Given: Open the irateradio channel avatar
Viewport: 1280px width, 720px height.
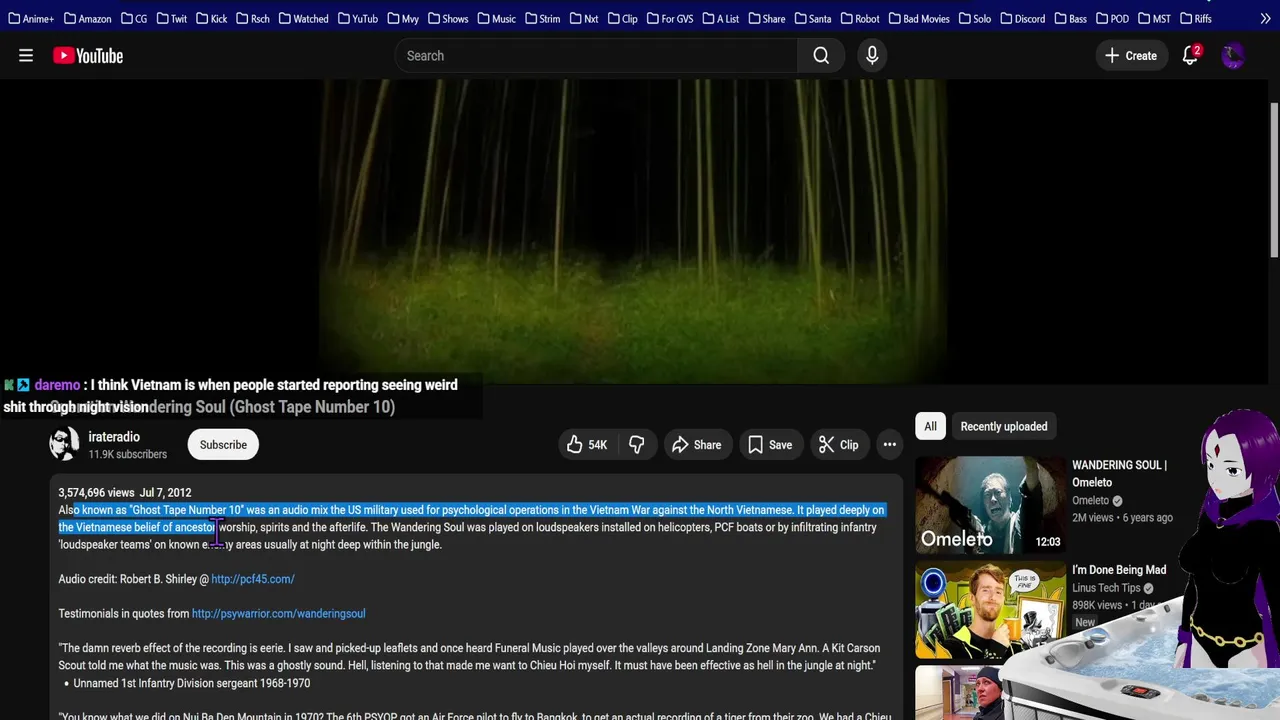Looking at the screenshot, I should (65, 444).
